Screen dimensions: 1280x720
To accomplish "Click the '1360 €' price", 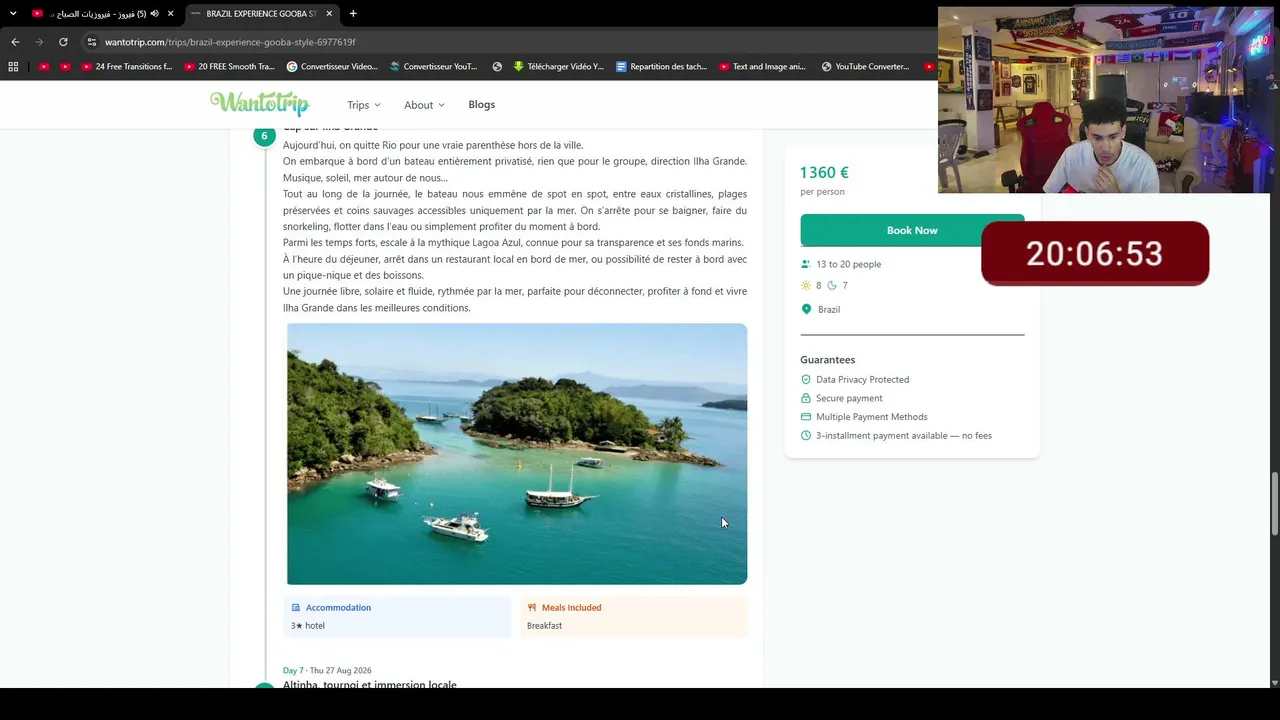I will [x=824, y=173].
